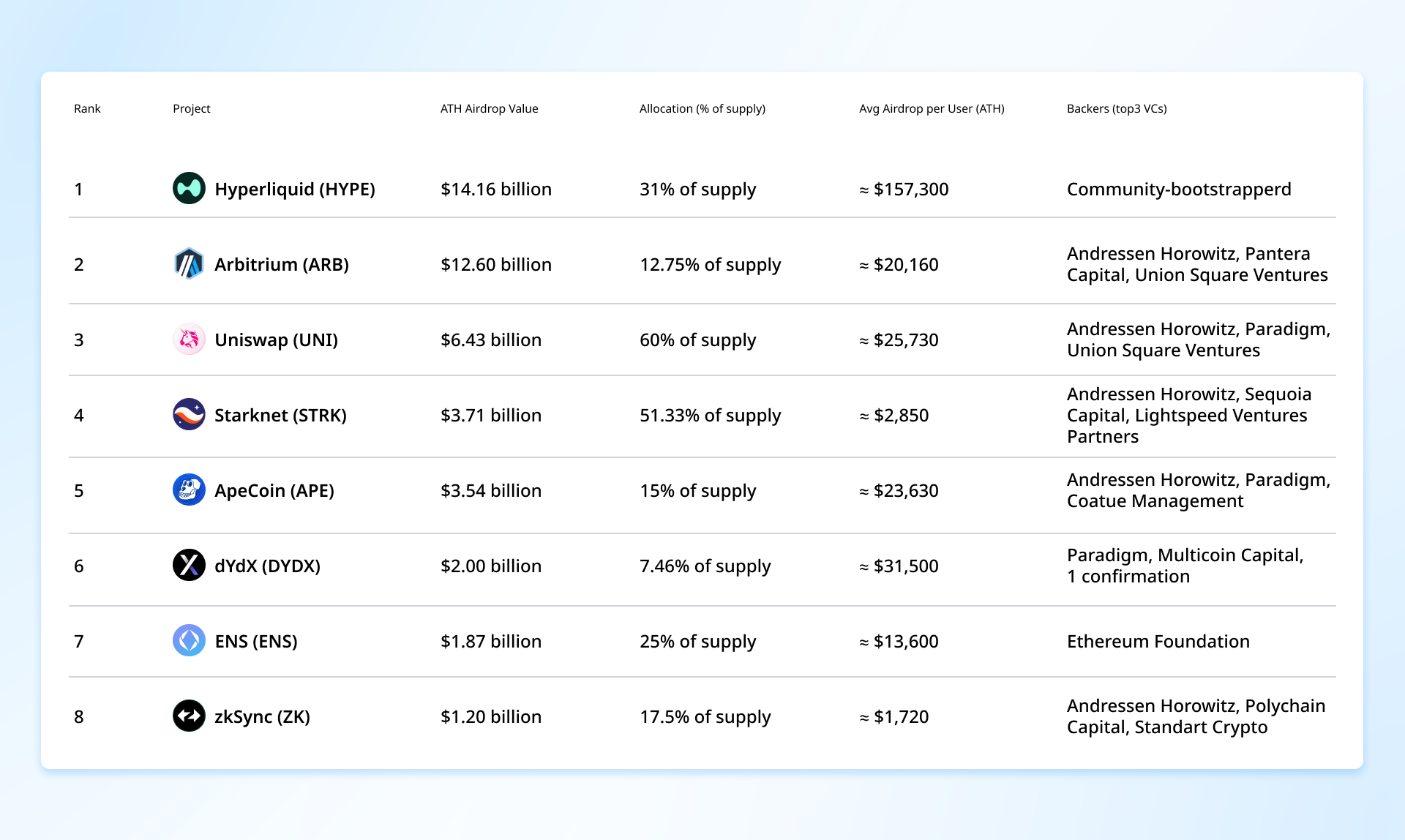The height and width of the screenshot is (840, 1405).
Task: Click the 12.75% of supply allocation
Action: (711, 265)
